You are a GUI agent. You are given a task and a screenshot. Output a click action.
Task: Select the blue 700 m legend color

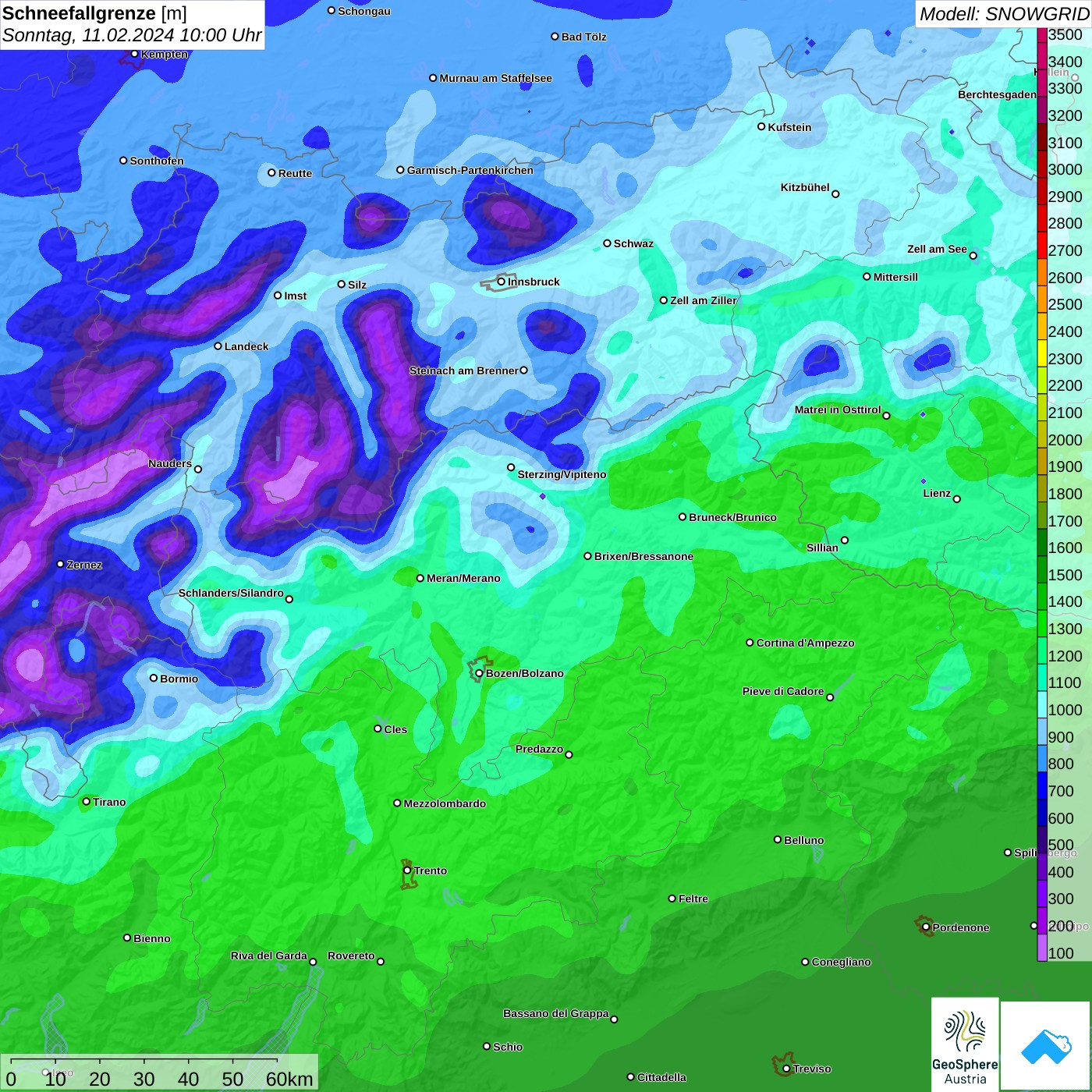[1042, 786]
